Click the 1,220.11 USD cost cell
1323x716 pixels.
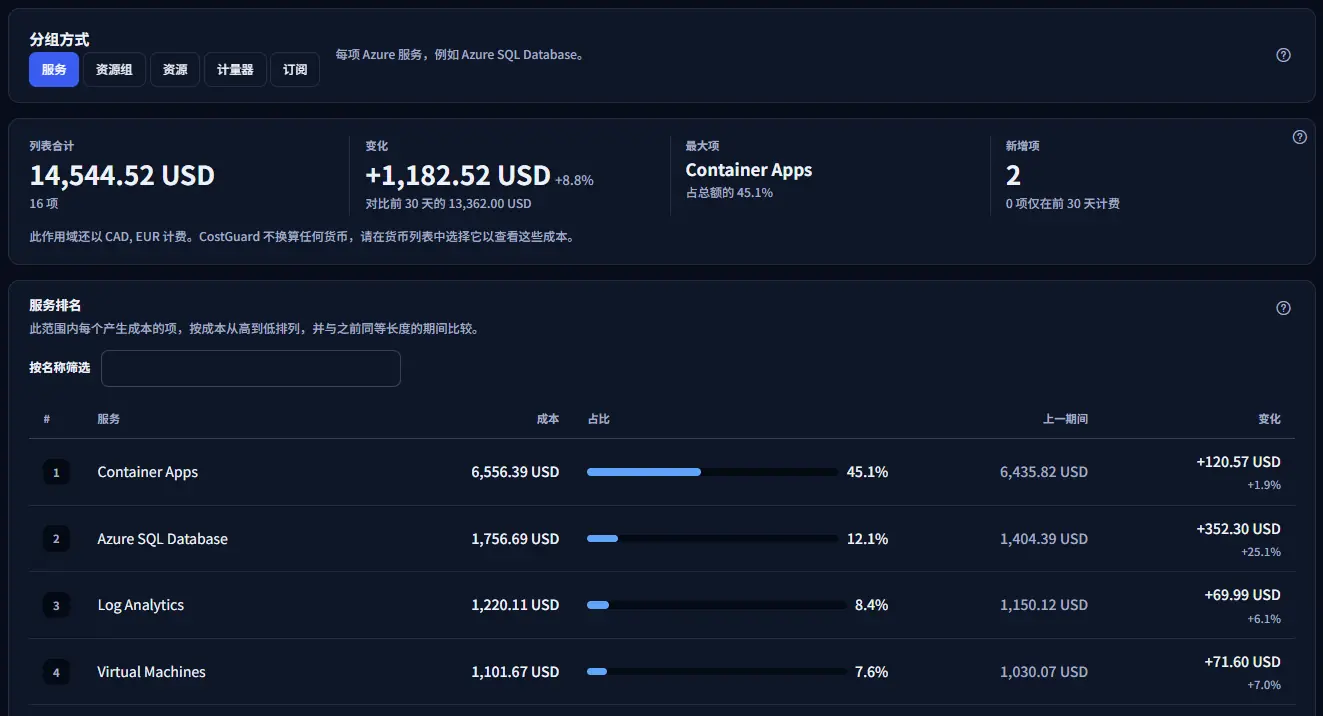515,605
